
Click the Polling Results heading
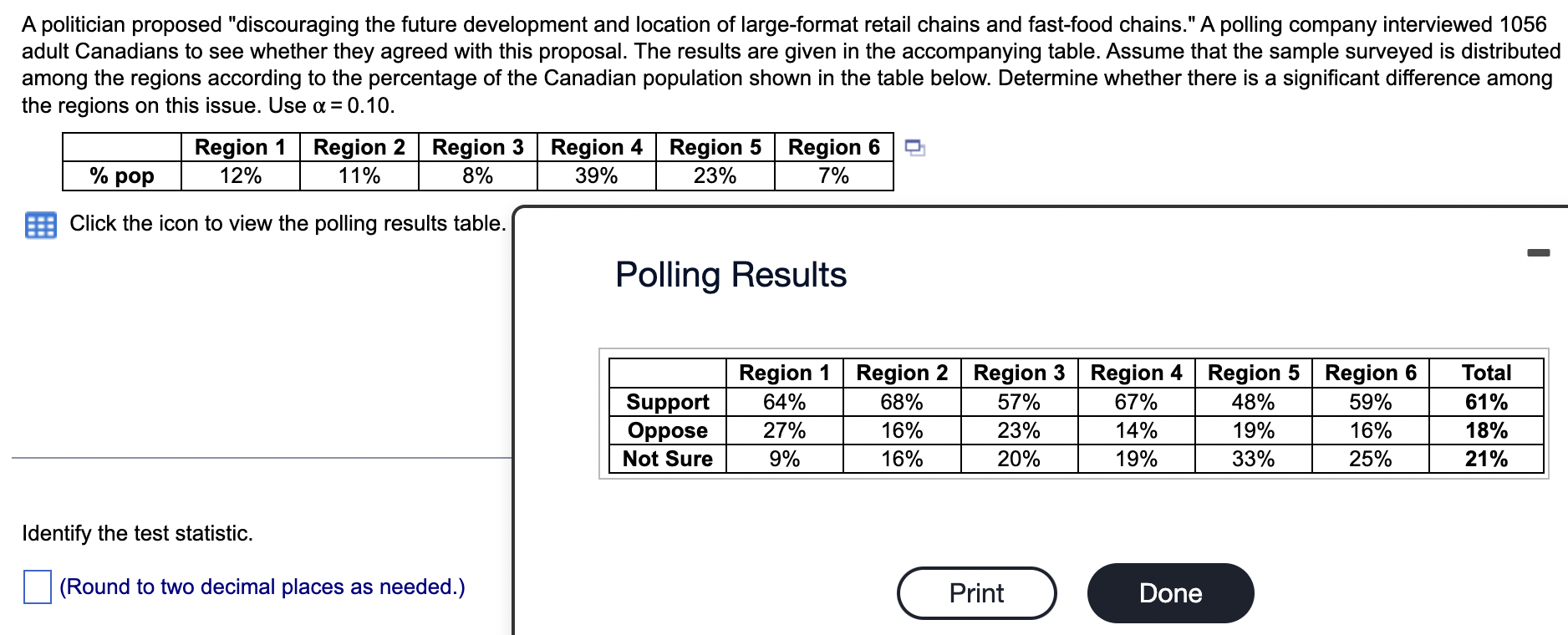(x=731, y=275)
